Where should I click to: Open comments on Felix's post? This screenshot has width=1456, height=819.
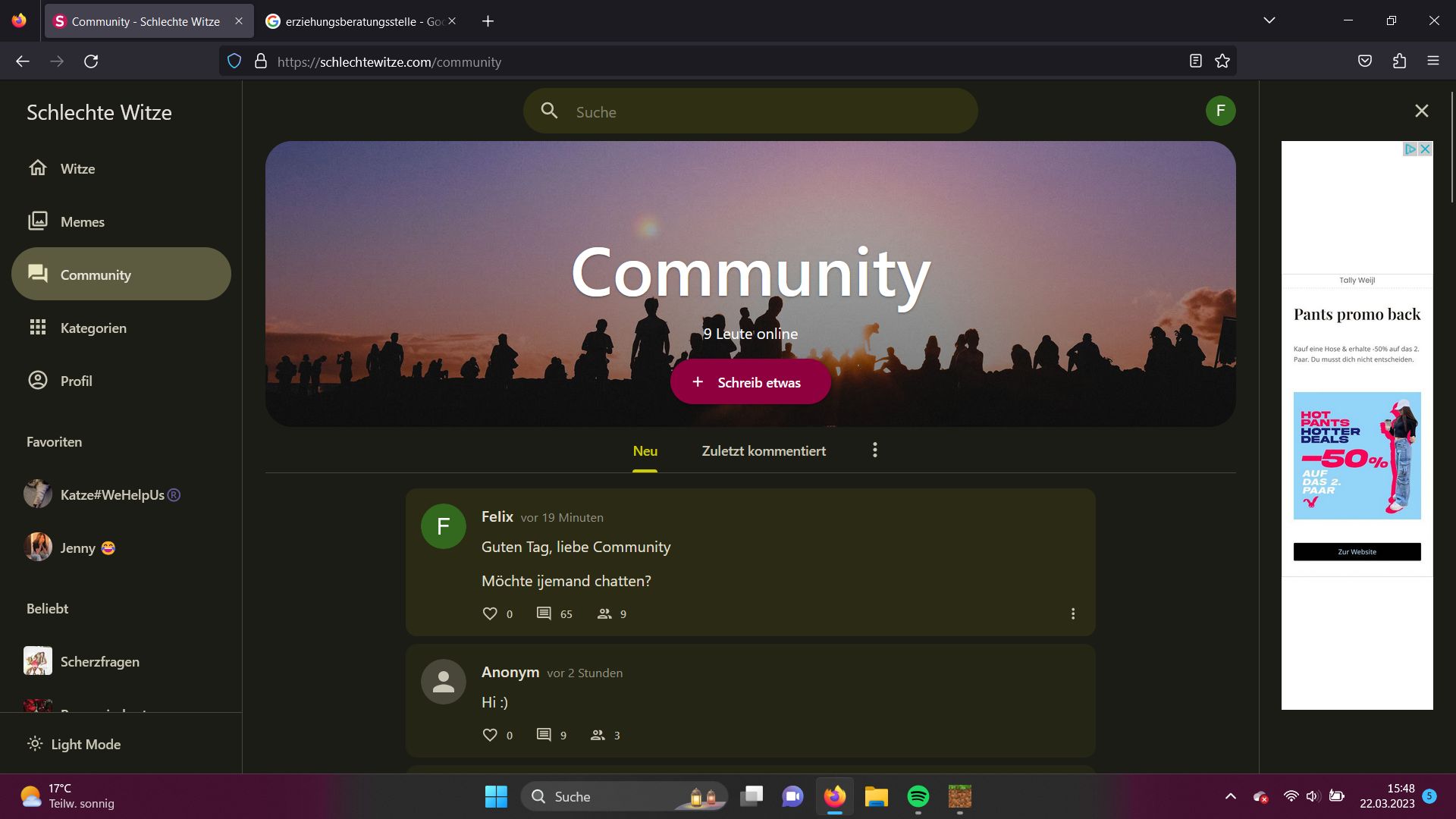tap(544, 613)
